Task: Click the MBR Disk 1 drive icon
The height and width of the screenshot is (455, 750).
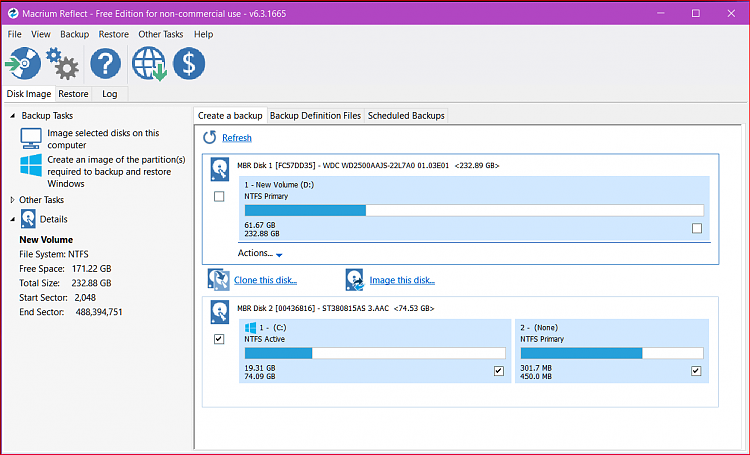Action: [x=220, y=169]
